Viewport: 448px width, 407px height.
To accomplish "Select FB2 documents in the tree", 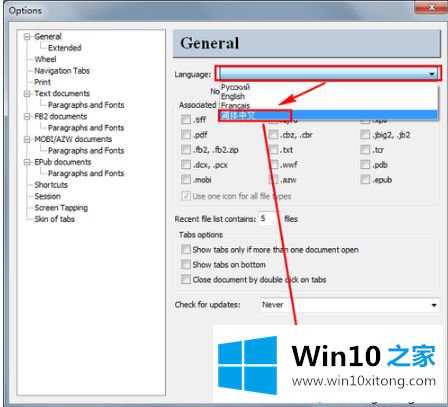I will 61,116.
